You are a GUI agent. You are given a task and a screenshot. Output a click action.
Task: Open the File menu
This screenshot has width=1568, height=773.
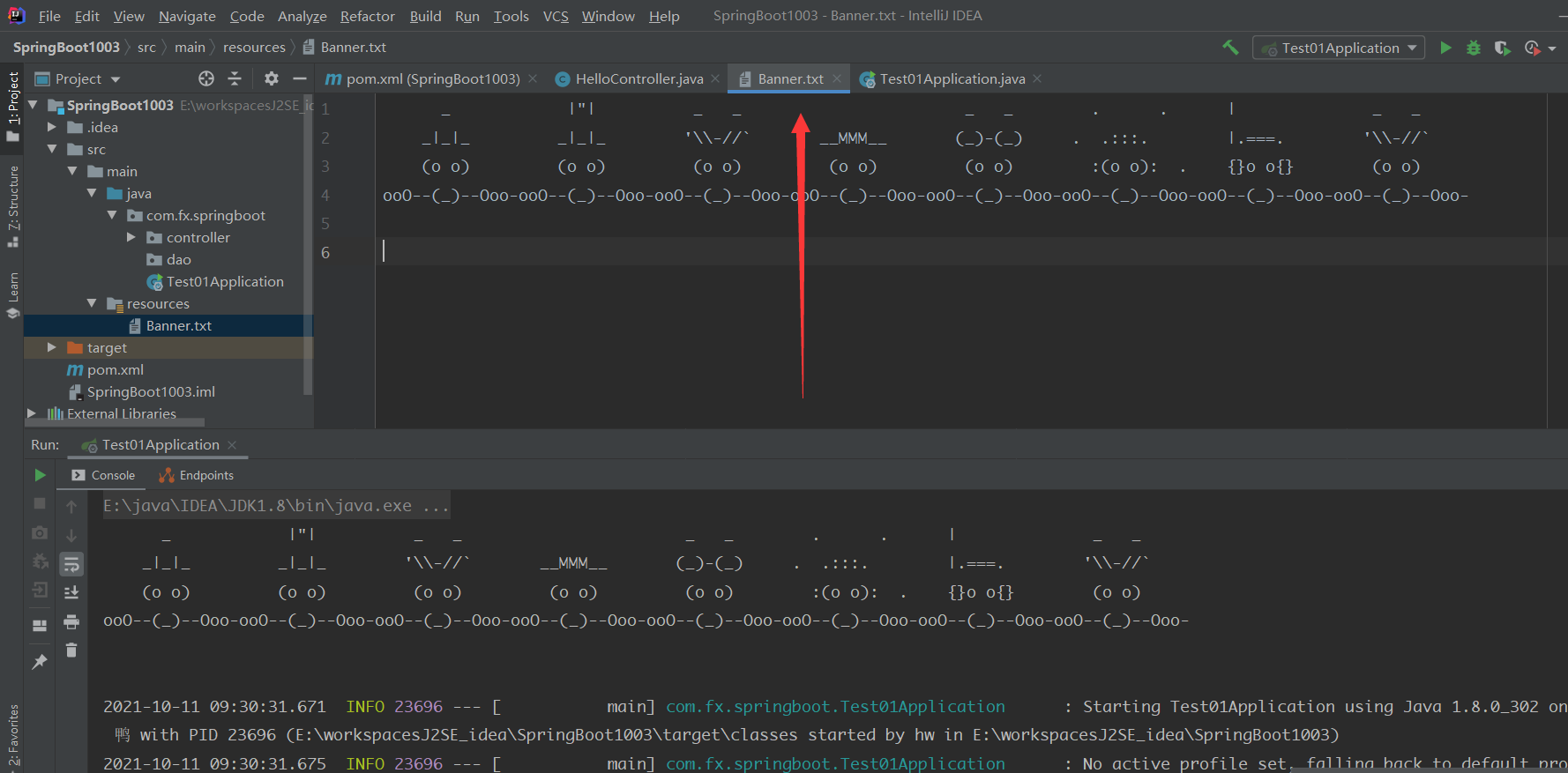click(x=49, y=16)
